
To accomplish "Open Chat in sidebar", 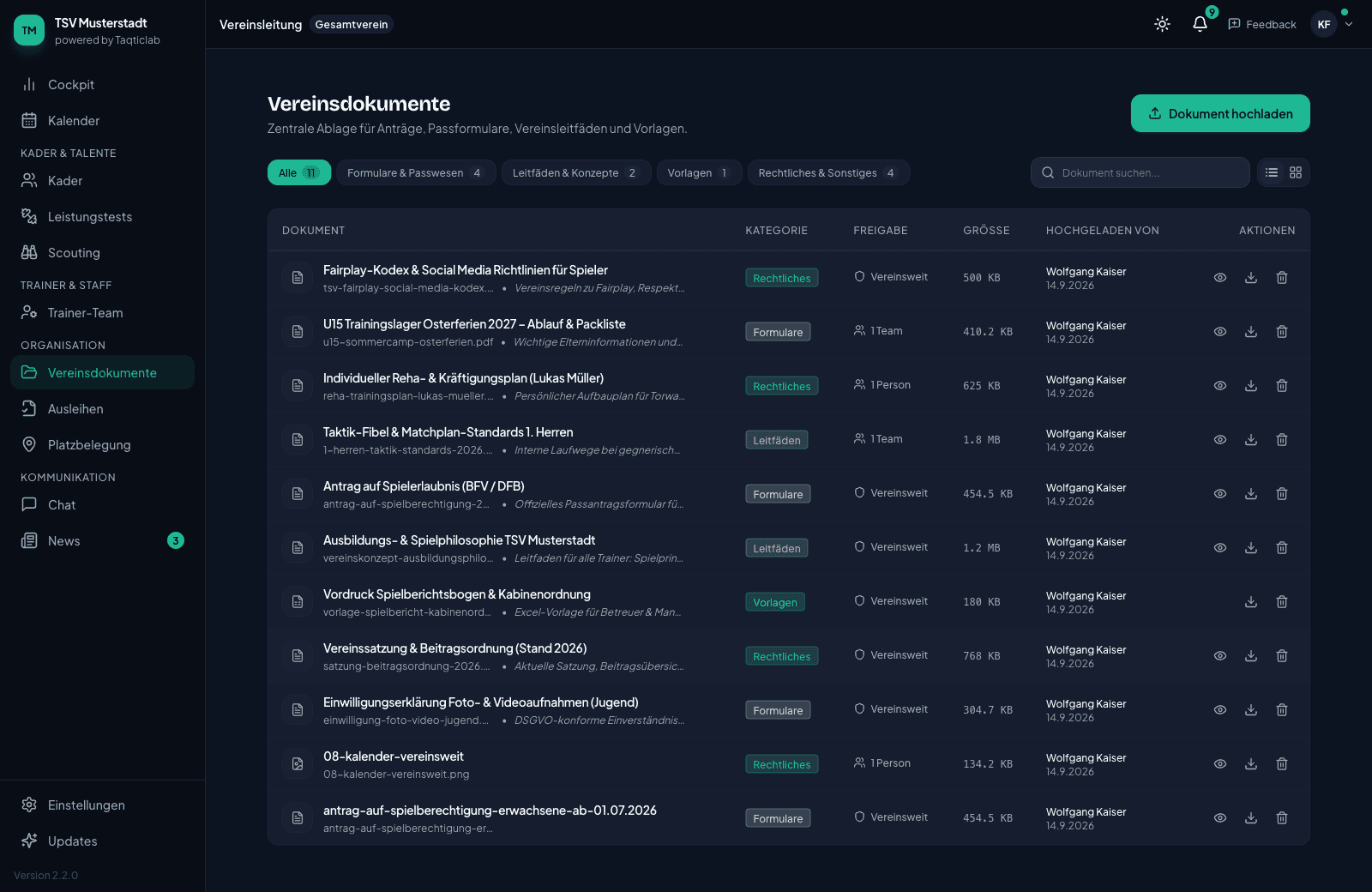I will pos(103,504).
